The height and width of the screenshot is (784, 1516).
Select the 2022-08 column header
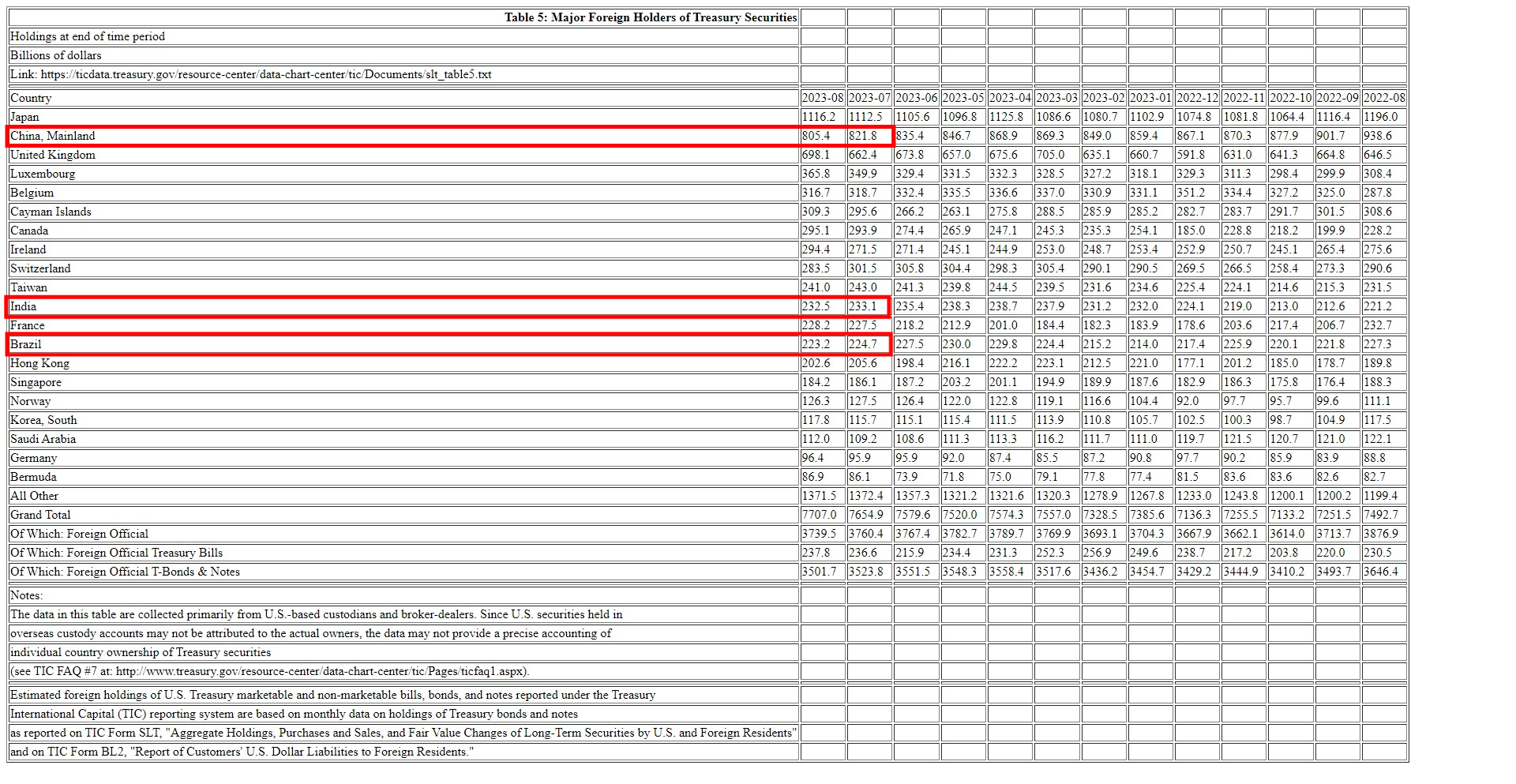click(1384, 98)
